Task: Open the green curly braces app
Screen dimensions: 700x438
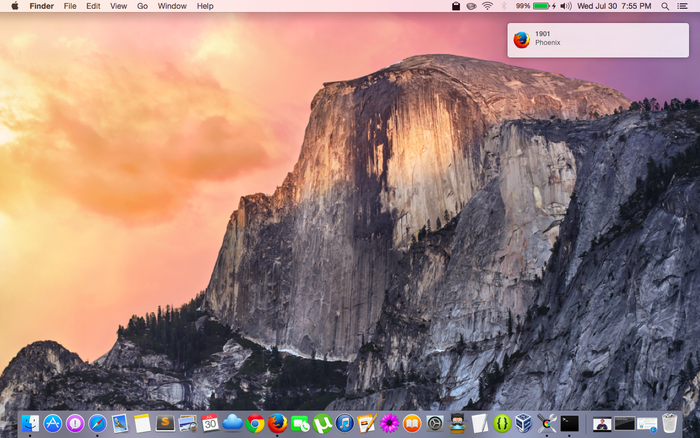Action: 502,423
